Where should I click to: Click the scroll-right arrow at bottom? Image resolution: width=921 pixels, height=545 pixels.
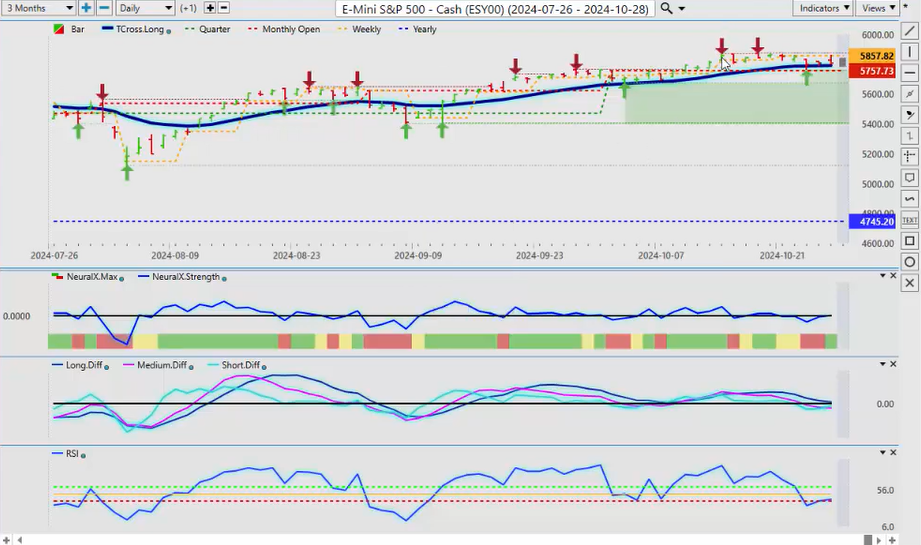(879, 540)
